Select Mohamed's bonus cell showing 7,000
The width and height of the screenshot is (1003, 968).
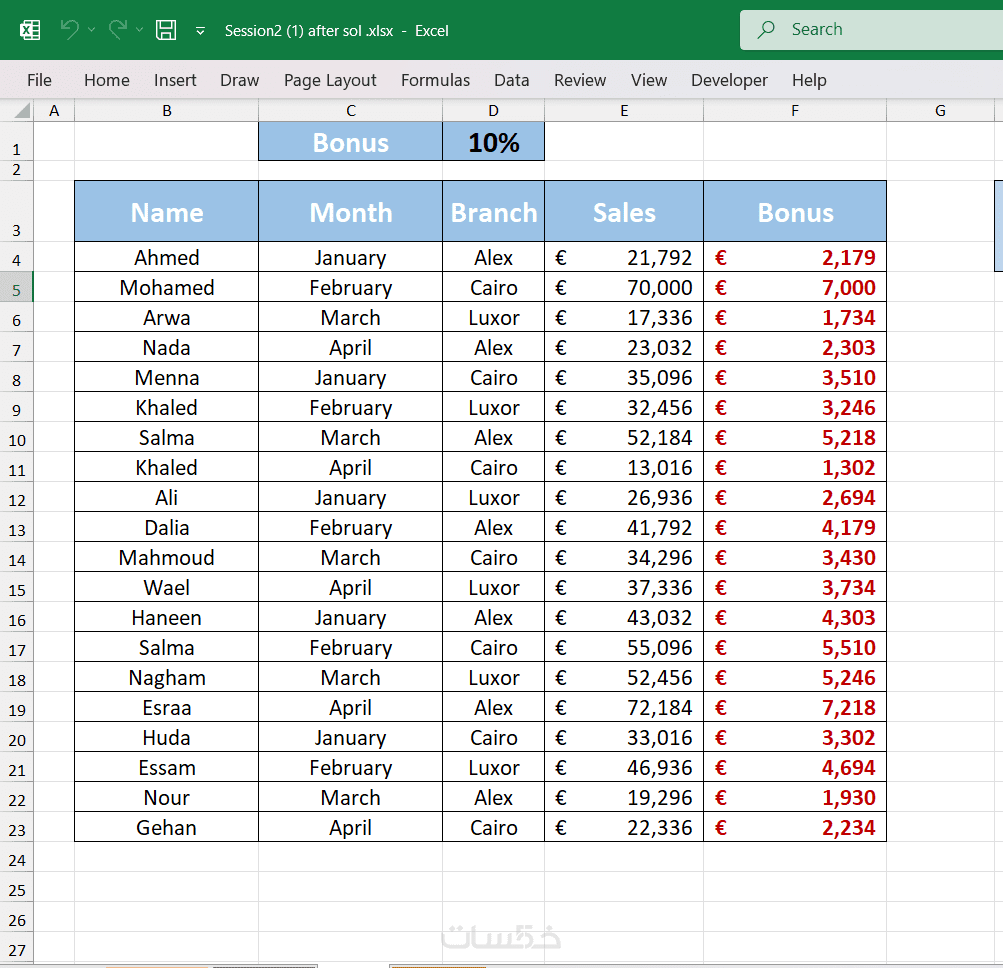[795, 288]
